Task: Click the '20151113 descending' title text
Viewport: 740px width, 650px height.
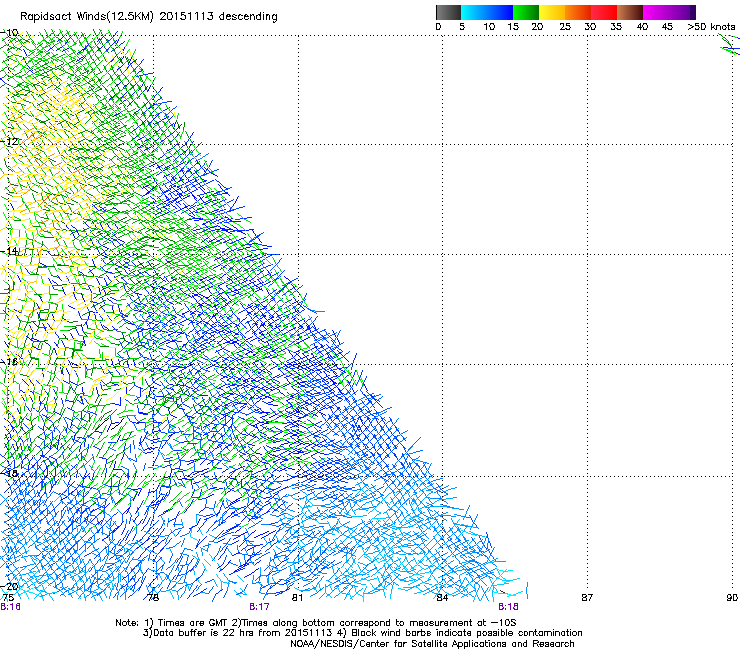Action: pyautogui.click(x=219, y=17)
